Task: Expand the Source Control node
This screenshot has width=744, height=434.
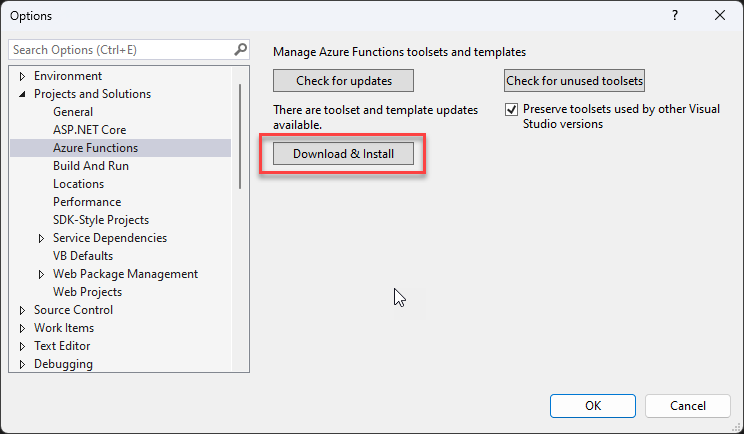Action: point(23,310)
